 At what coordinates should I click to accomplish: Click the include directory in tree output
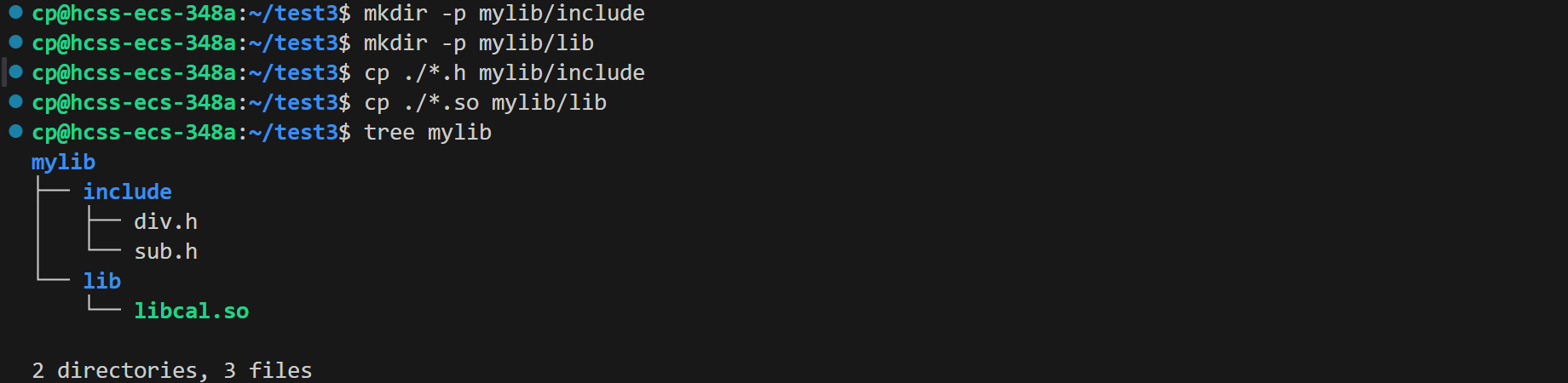pos(127,191)
